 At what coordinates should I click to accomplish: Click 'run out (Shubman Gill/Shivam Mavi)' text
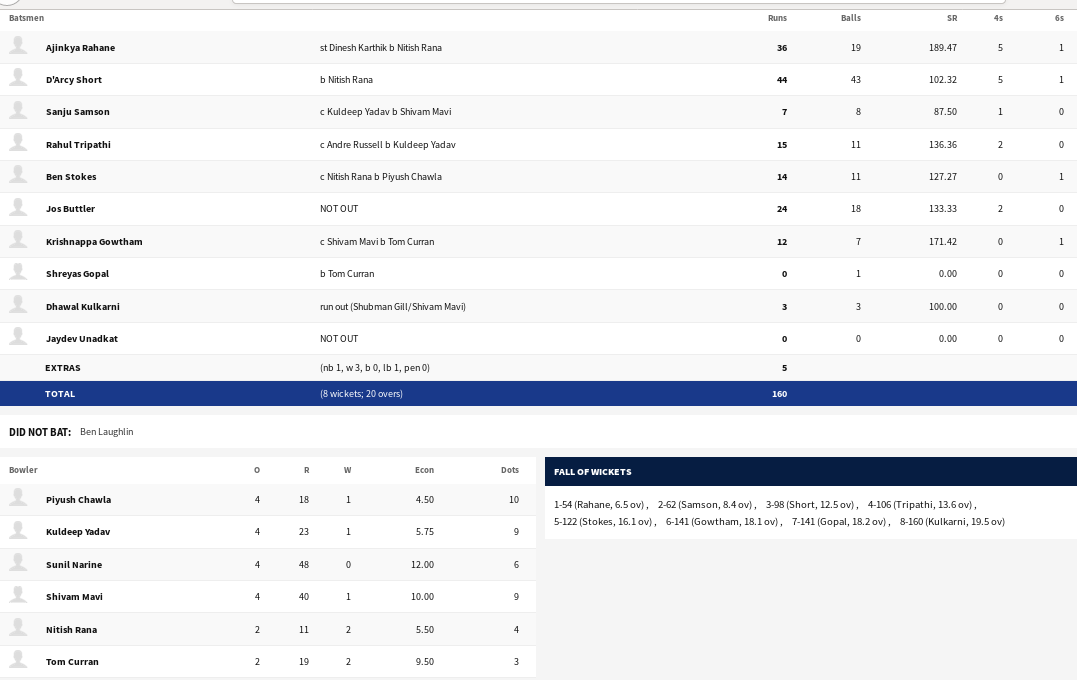click(x=392, y=307)
